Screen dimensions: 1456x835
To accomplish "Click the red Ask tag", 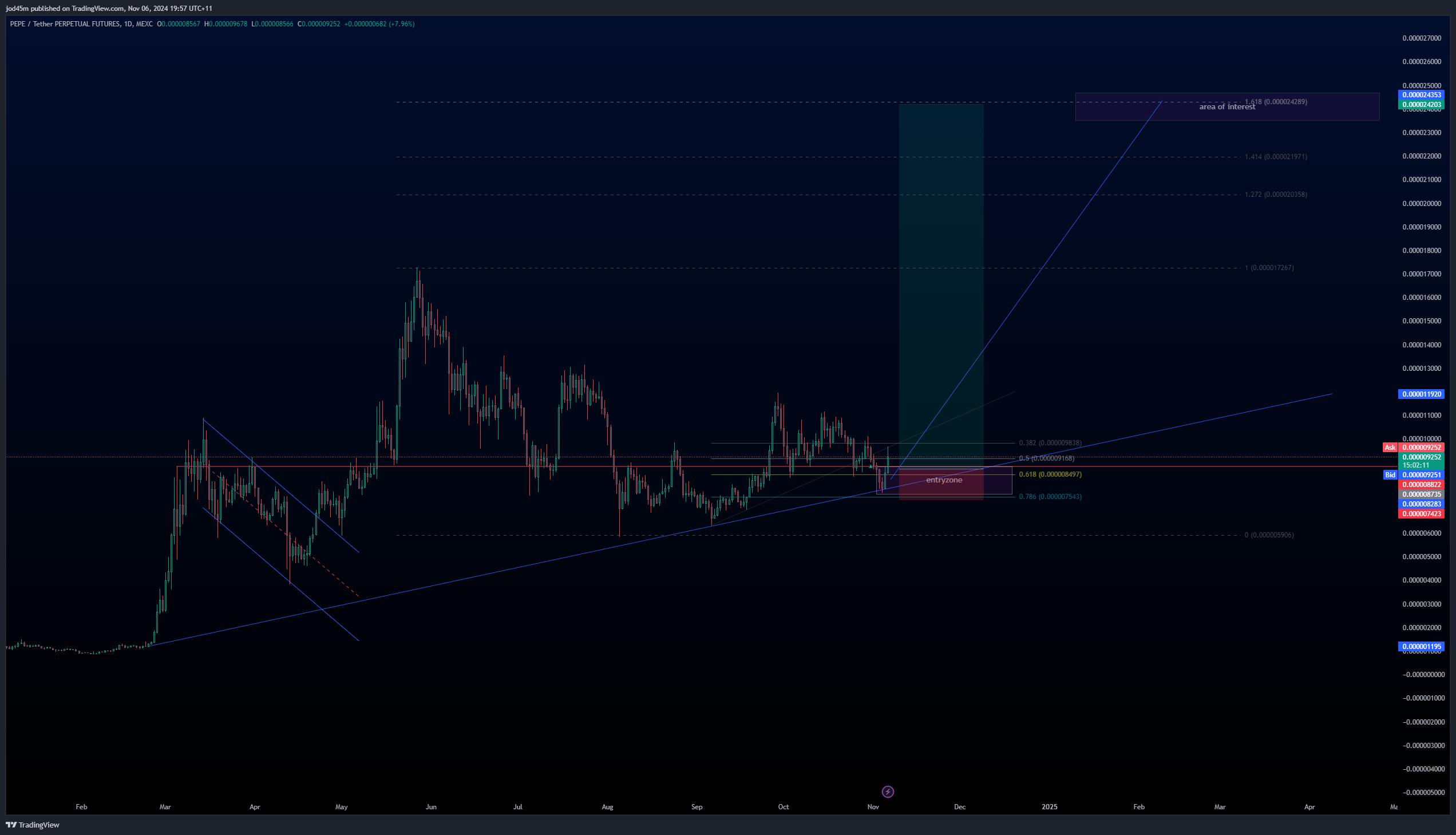I will pos(1390,448).
